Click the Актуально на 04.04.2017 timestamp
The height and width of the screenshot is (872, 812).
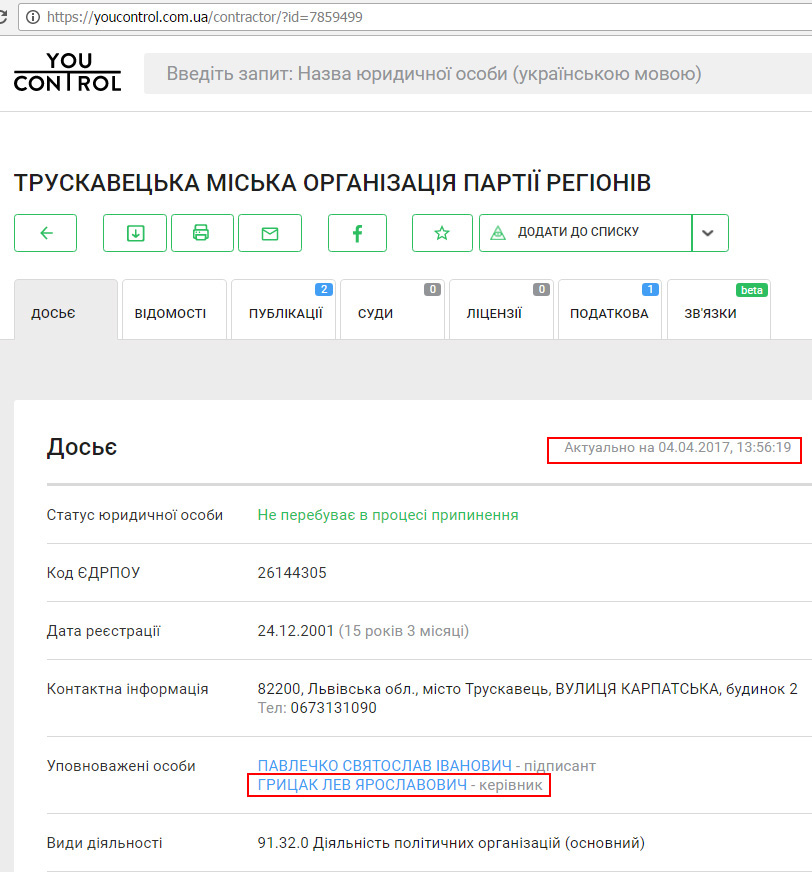(x=677, y=448)
